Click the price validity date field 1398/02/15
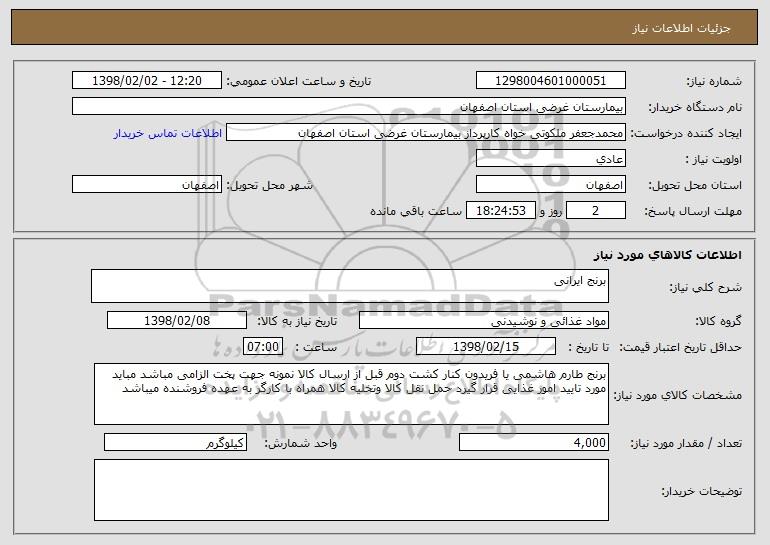The width and height of the screenshot is (770, 545). (486, 346)
